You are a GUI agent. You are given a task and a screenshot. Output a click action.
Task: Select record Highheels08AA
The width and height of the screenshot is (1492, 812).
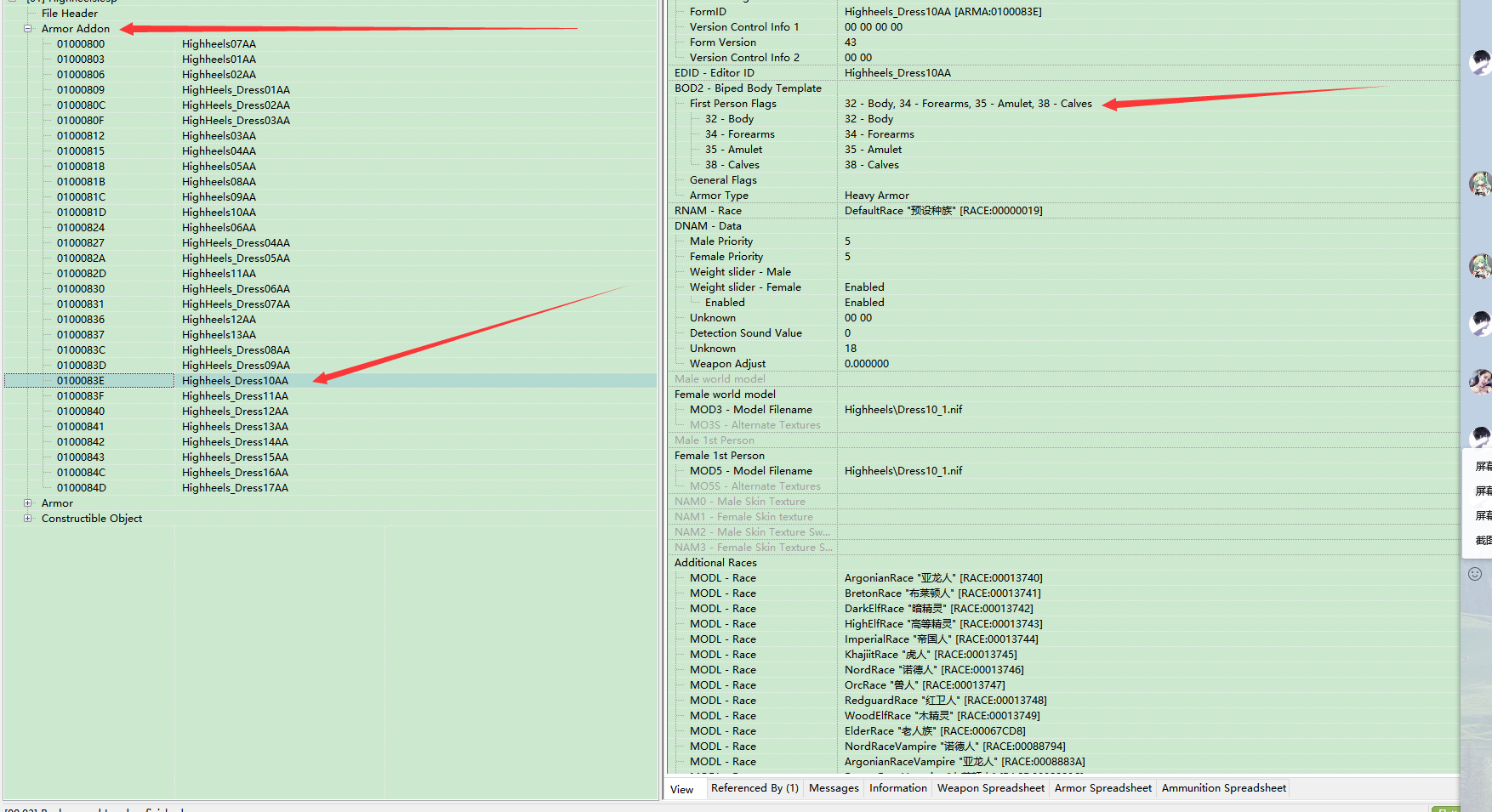click(x=219, y=181)
